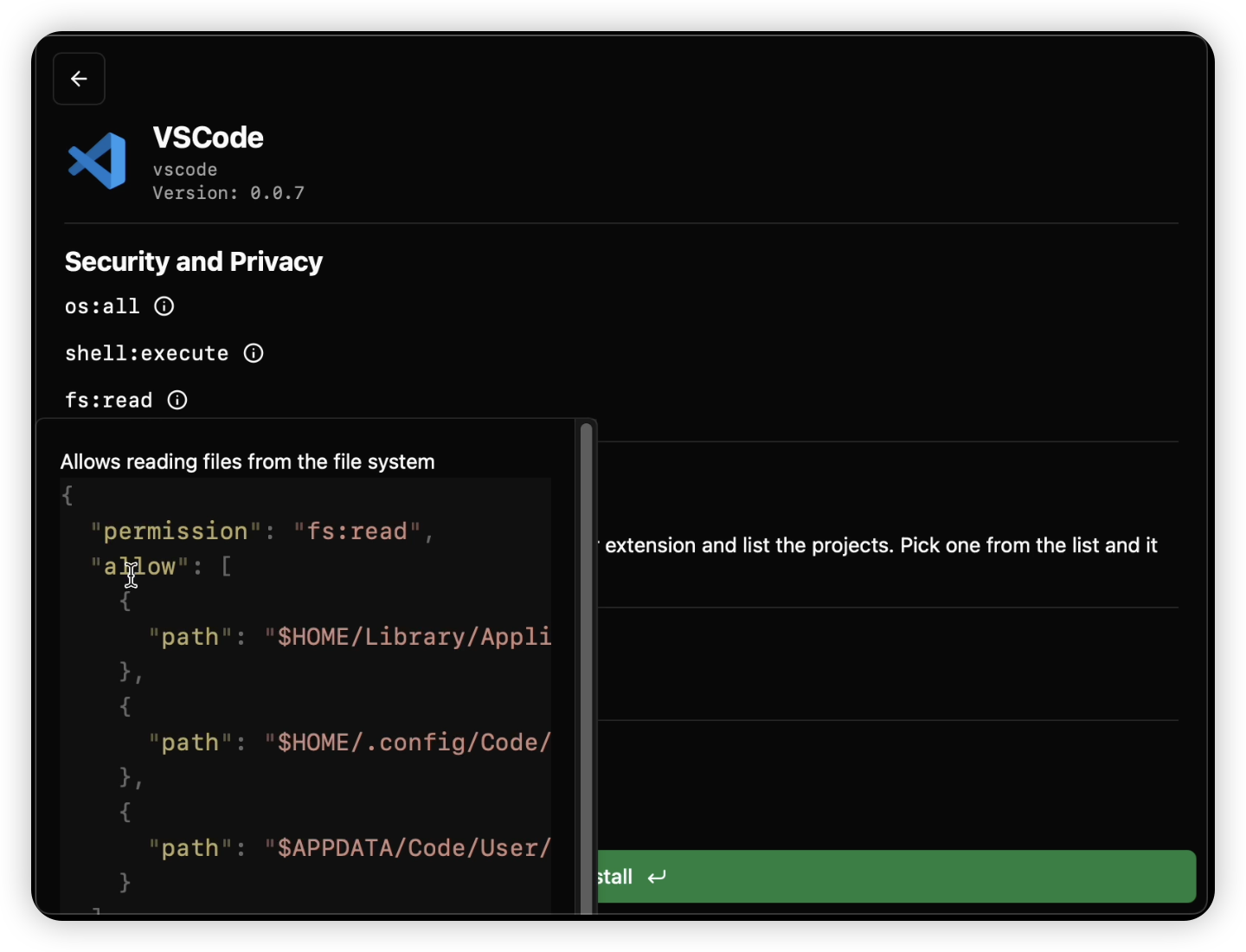This screenshot has width=1246, height=952.
Task: Show info for shell:execute permission
Action: (254, 353)
